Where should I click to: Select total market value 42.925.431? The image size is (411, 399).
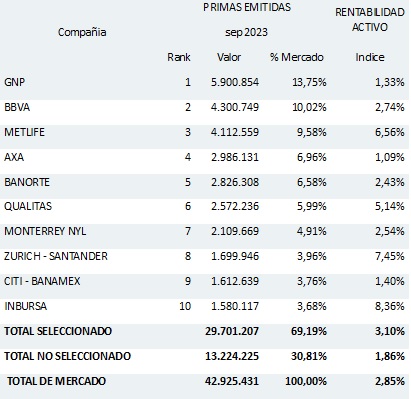[x=232, y=381]
